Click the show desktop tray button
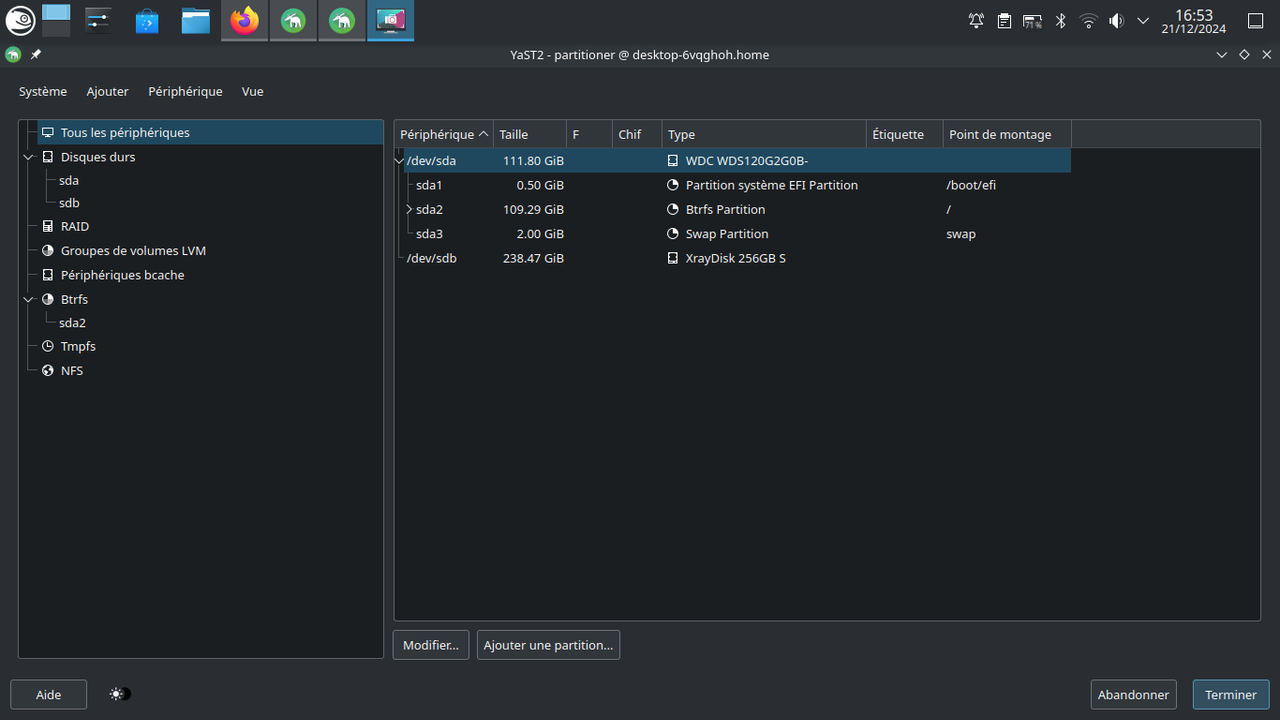This screenshot has height=720, width=1280. point(1256,21)
